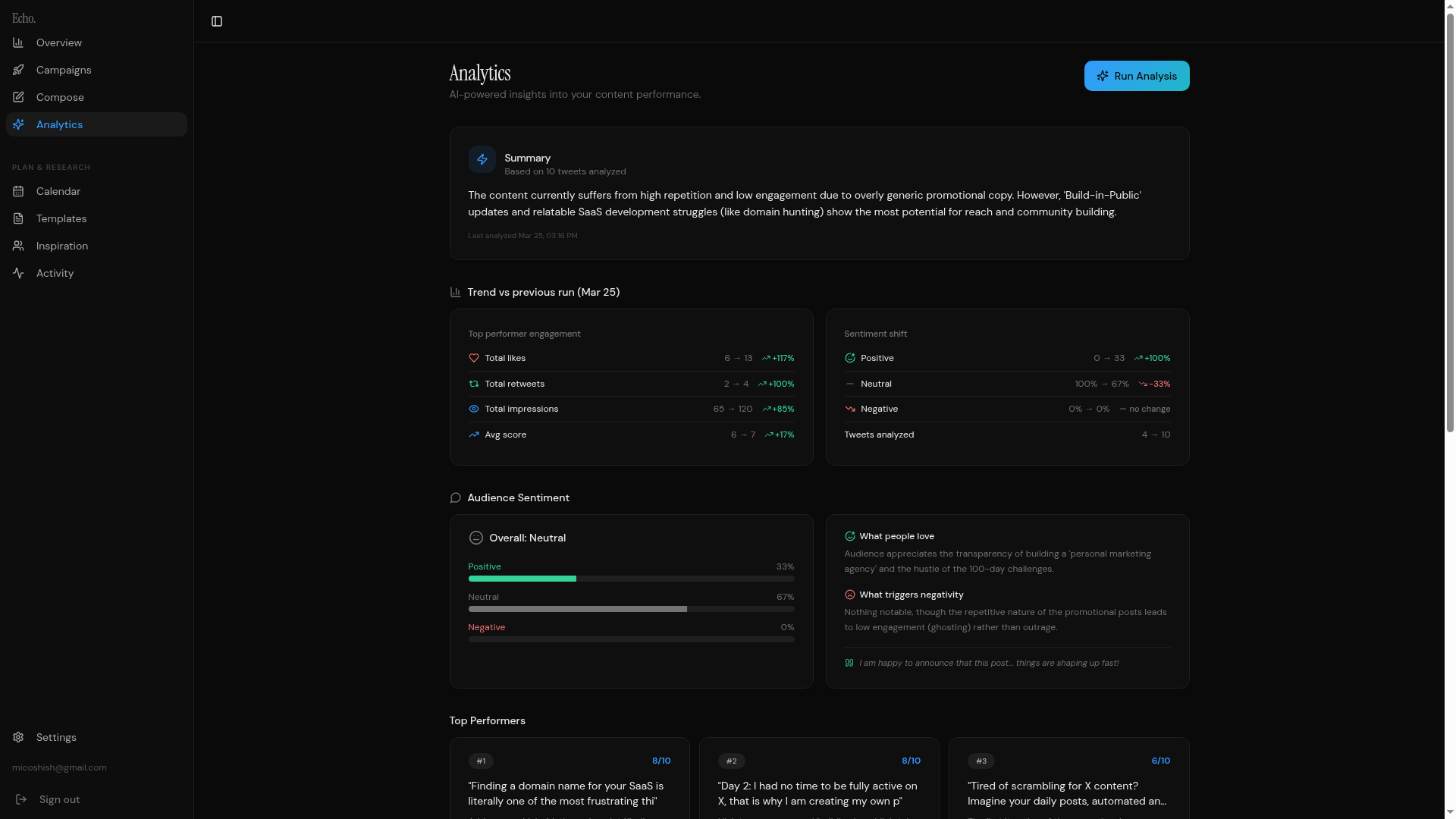Click the Sign out link
The image size is (1456, 819).
coord(59,799)
